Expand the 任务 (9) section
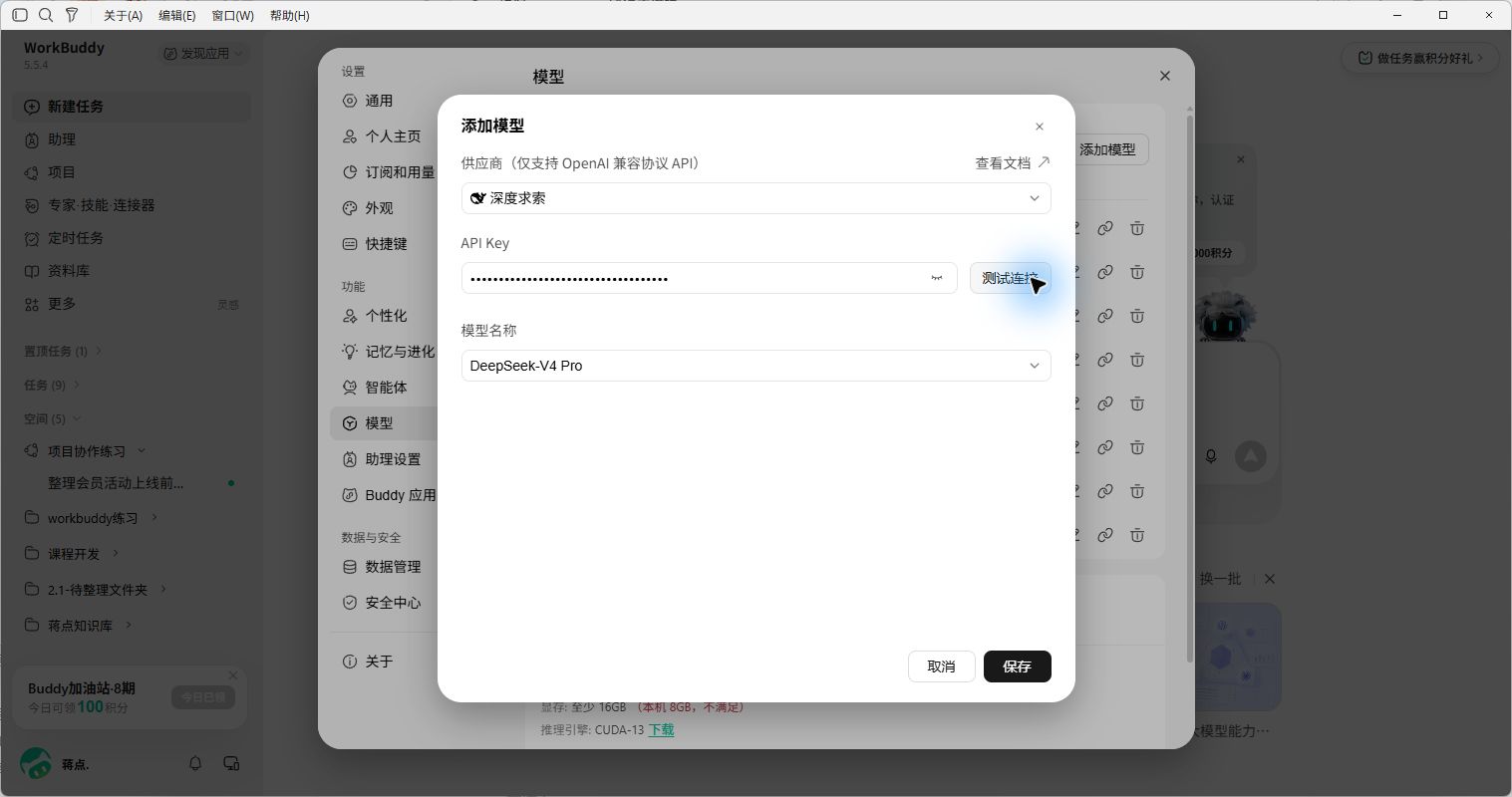 (52, 385)
